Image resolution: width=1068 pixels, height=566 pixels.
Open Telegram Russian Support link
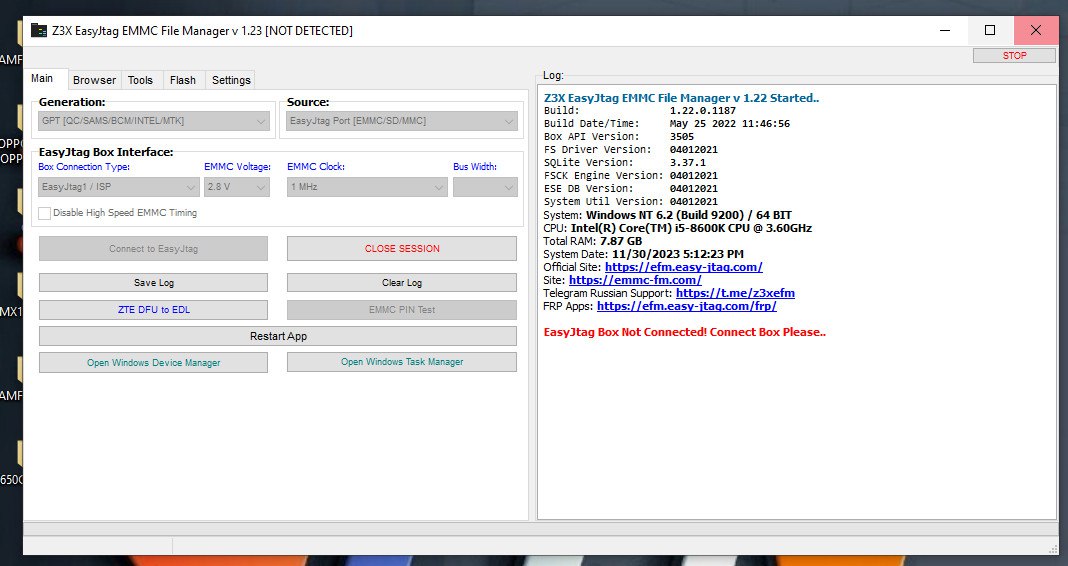(x=735, y=293)
